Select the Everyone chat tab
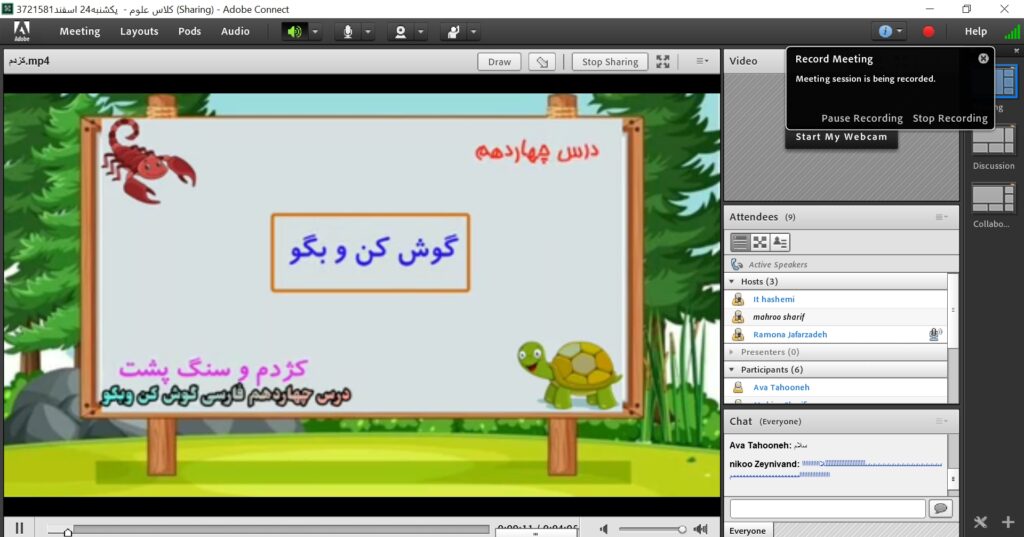1024x537 pixels. (748, 530)
